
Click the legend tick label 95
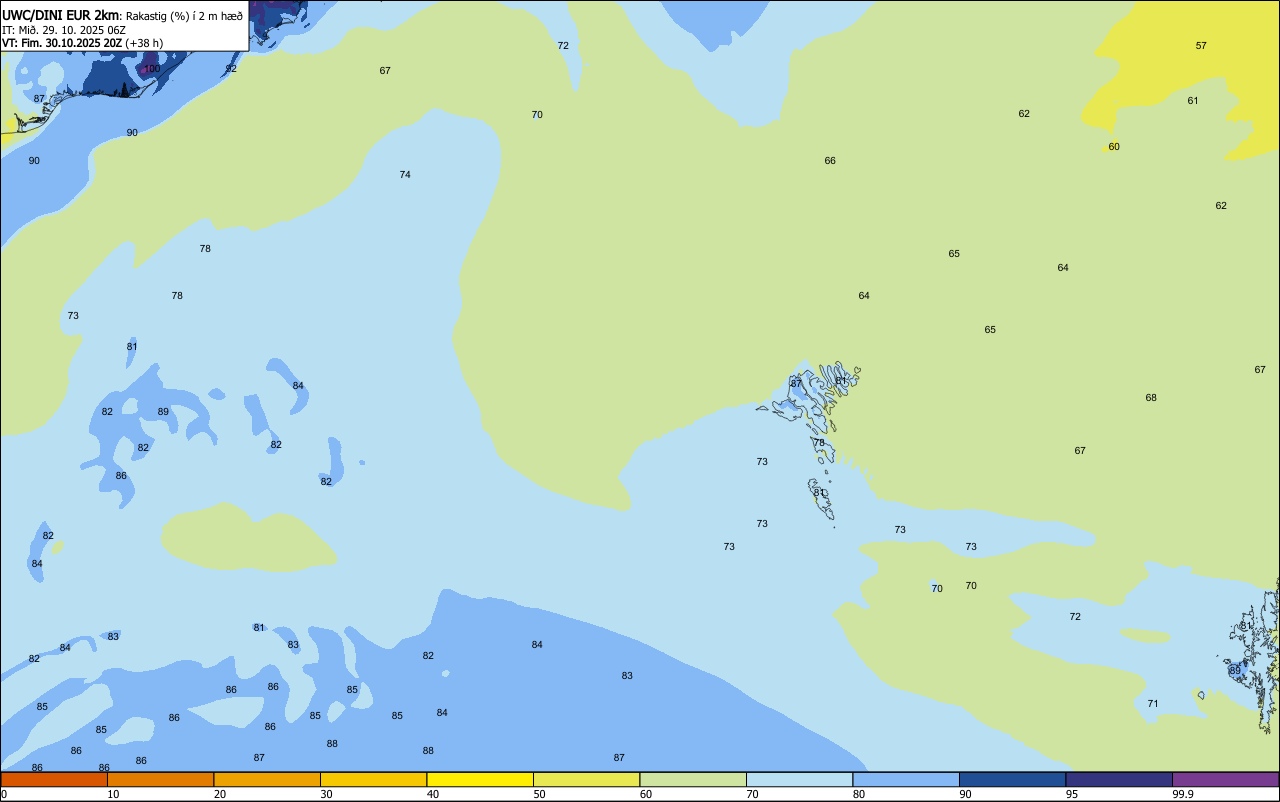pyautogui.click(x=1072, y=794)
